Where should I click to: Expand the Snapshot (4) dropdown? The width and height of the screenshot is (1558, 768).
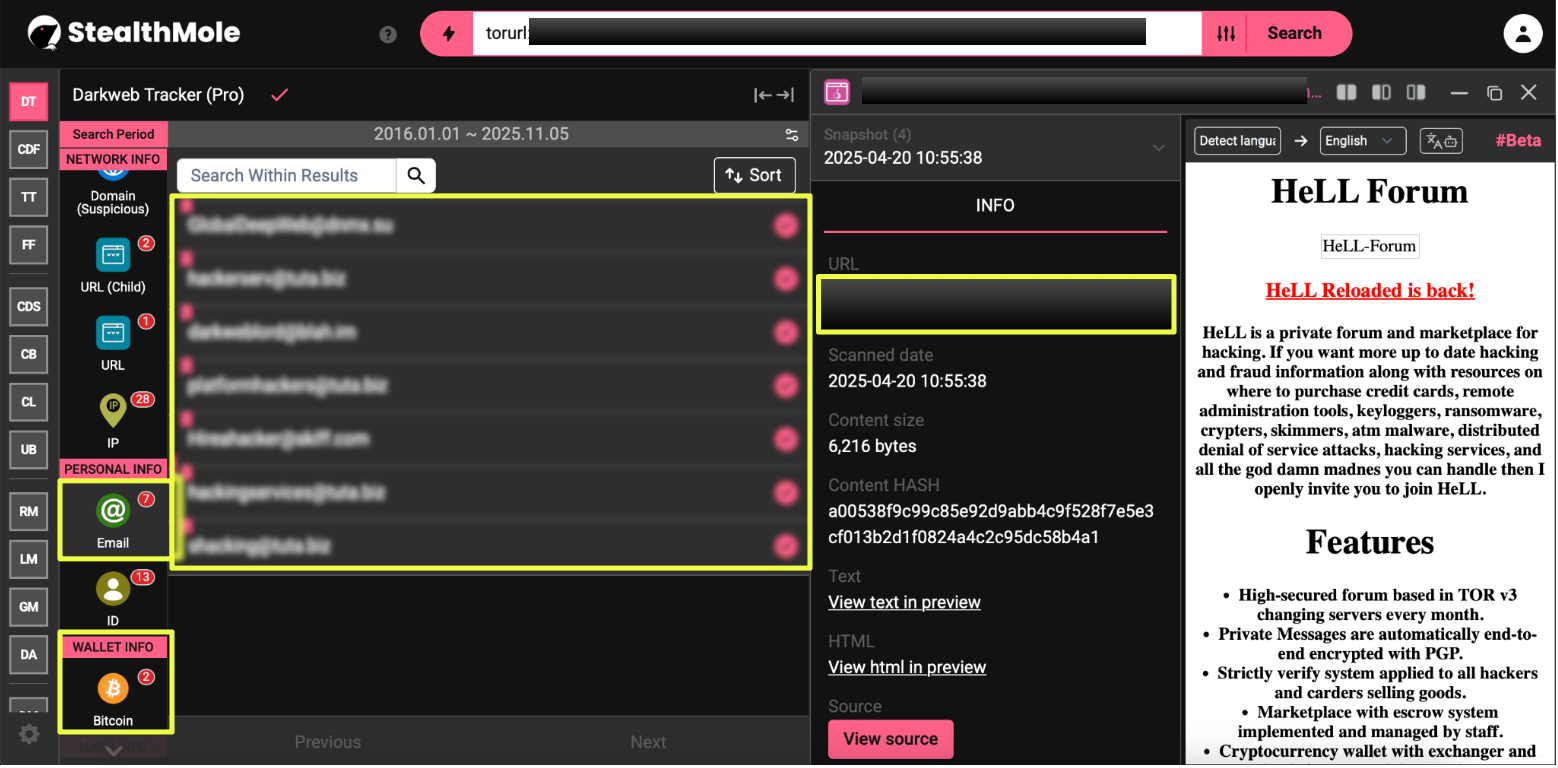(x=1158, y=148)
